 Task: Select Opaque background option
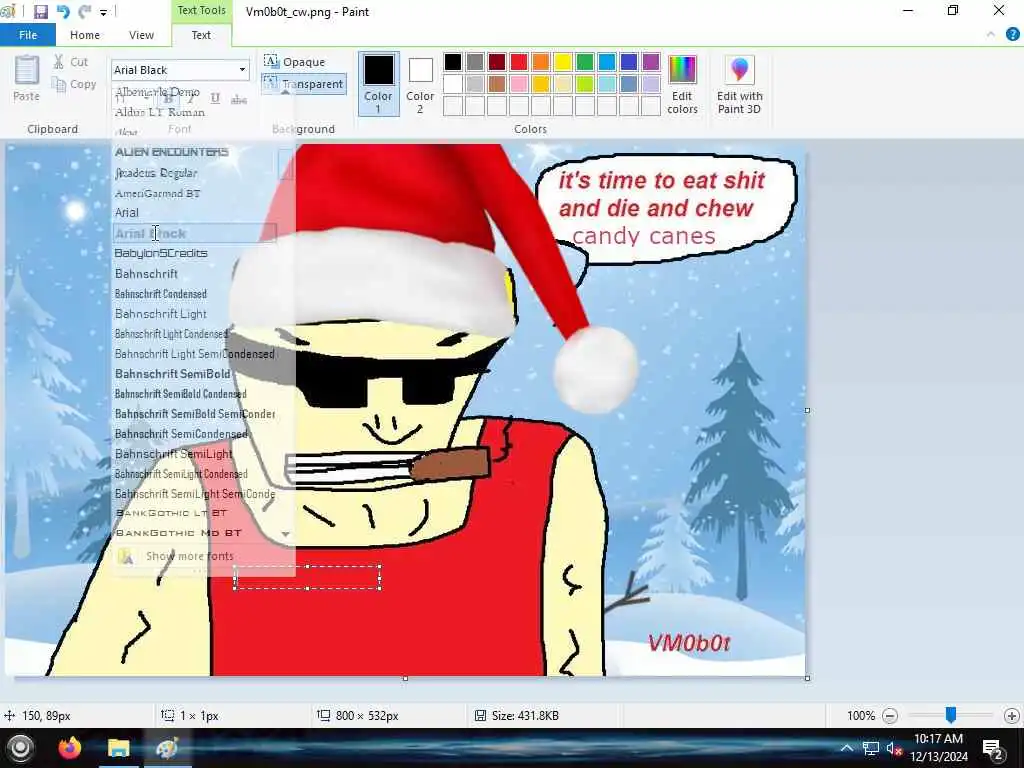click(295, 62)
